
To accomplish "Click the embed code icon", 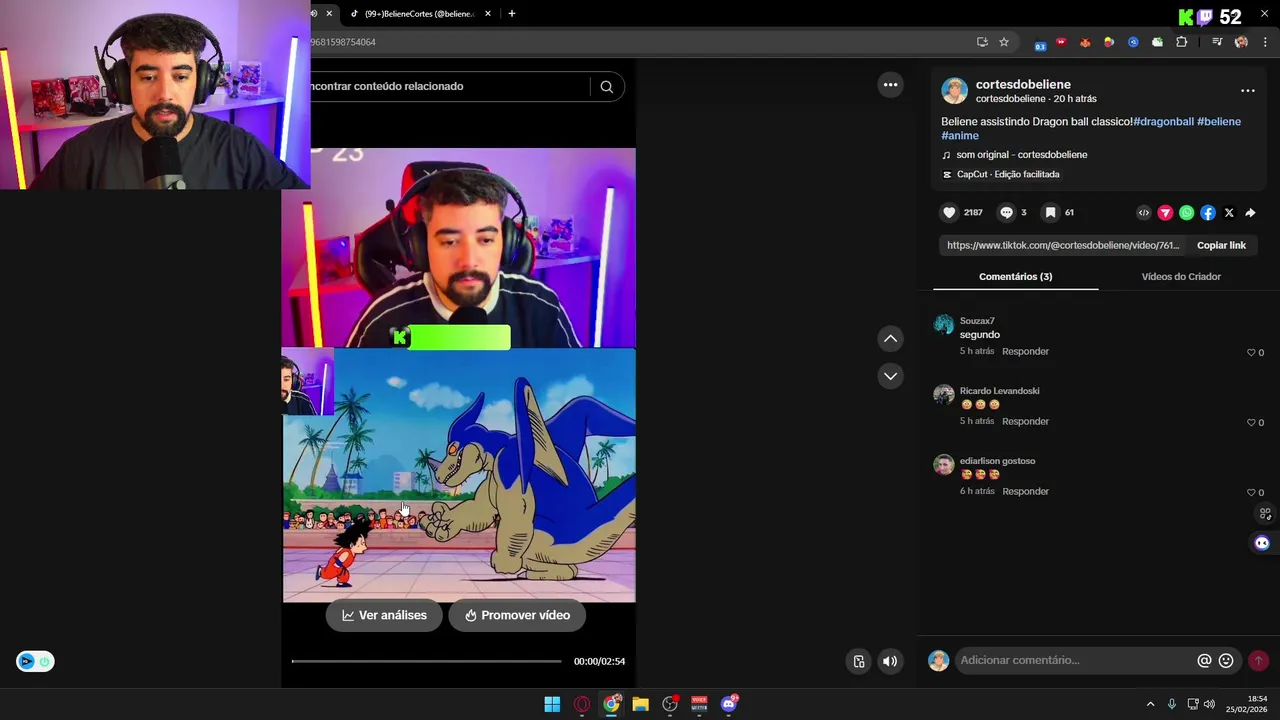I will point(1144,213).
